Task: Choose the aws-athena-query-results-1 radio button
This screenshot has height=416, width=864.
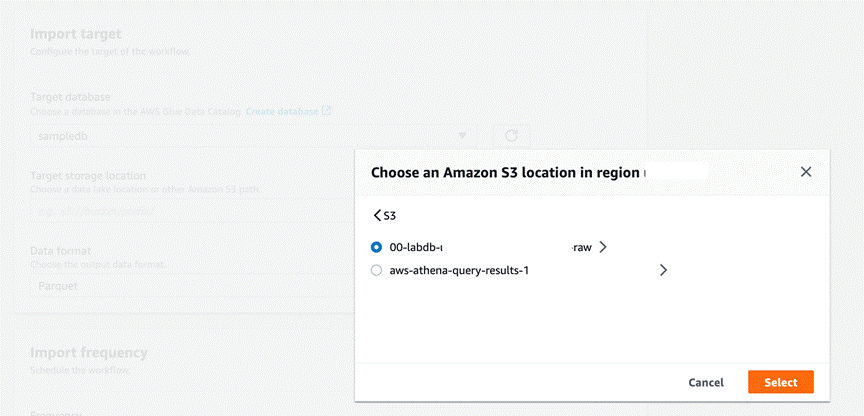Action: (376, 270)
